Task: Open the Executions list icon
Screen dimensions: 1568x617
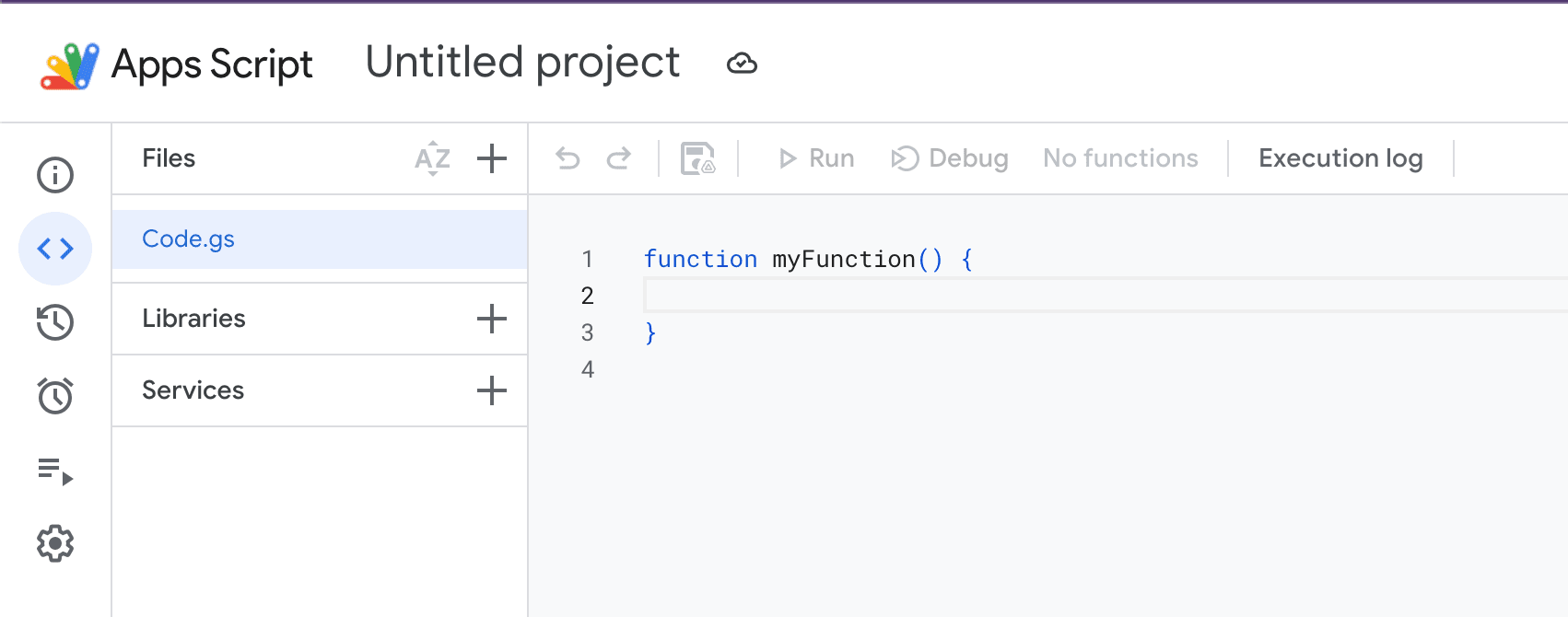Action: [55, 471]
